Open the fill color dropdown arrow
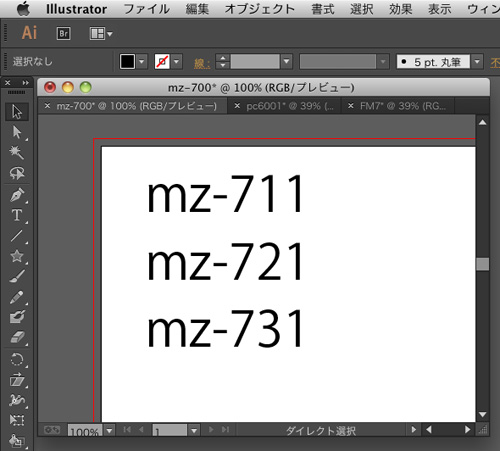Screen dimensions: 500x451 tap(142, 61)
